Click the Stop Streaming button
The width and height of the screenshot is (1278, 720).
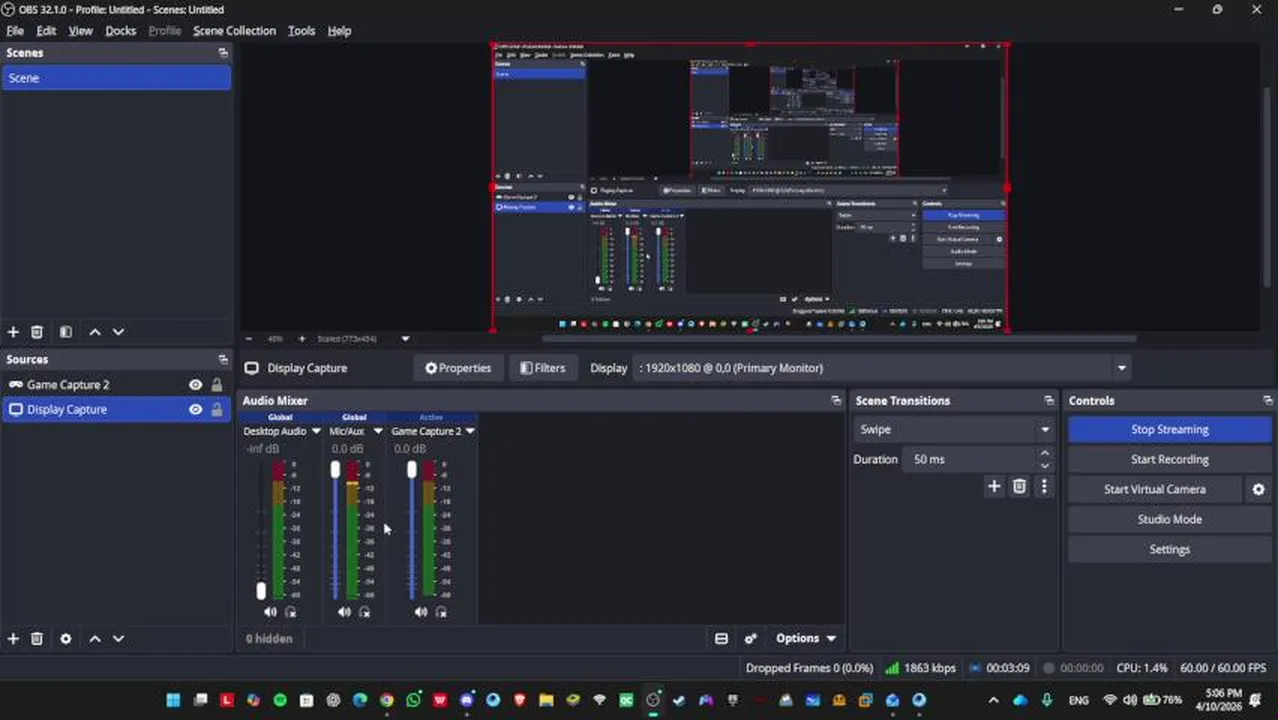point(1170,429)
